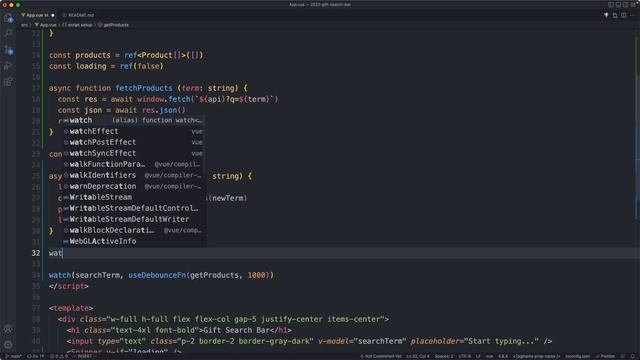Click the template tag on line 37
Screen dimensions: 640x360
point(71,308)
